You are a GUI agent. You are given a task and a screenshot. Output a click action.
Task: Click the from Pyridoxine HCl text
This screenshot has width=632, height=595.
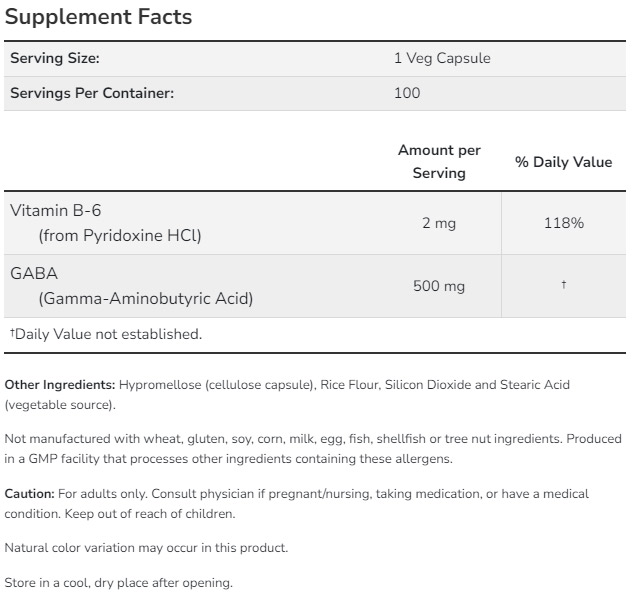pos(120,236)
